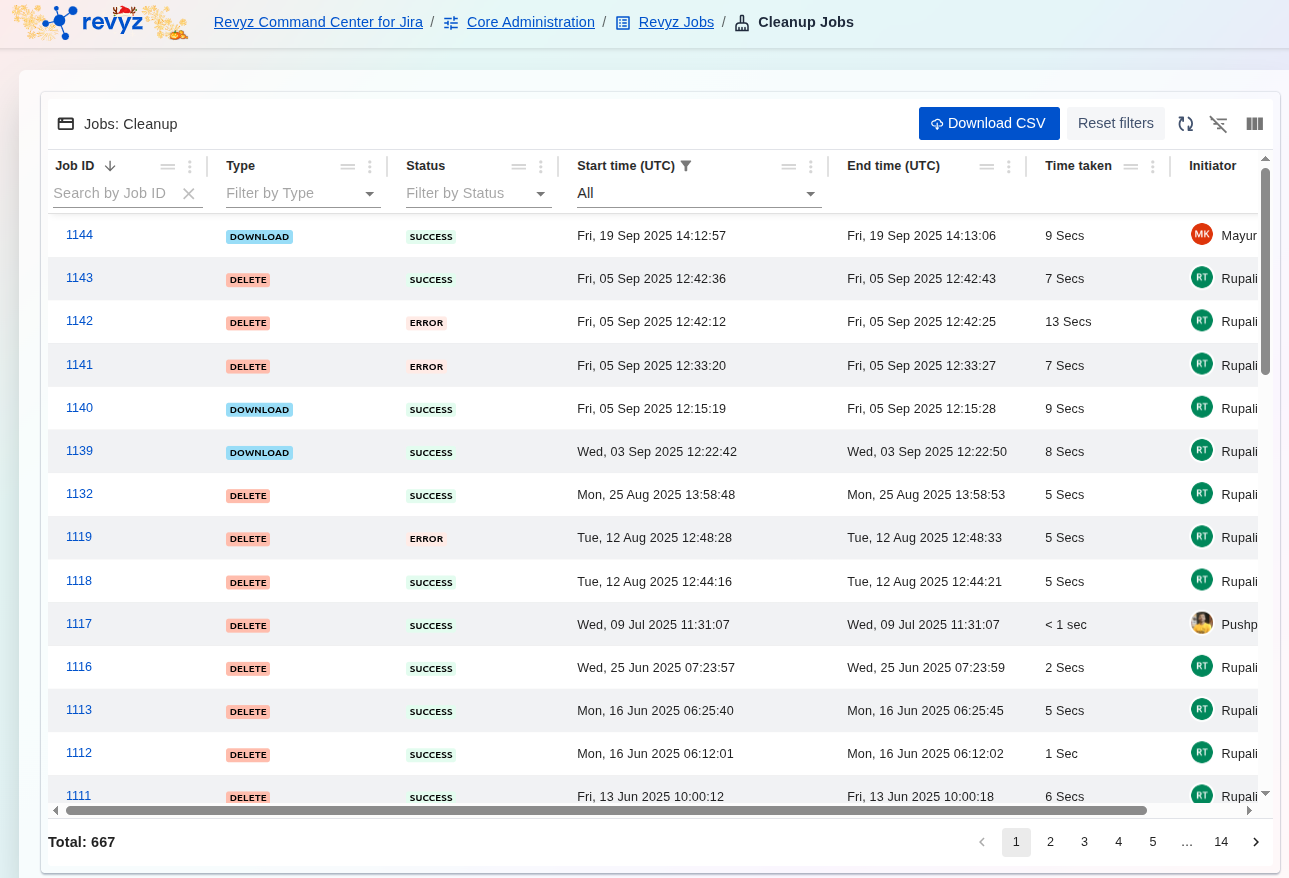The height and width of the screenshot is (878, 1289).
Task: Click the clear filters funnel icon
Action: [x=1218, y=124]
